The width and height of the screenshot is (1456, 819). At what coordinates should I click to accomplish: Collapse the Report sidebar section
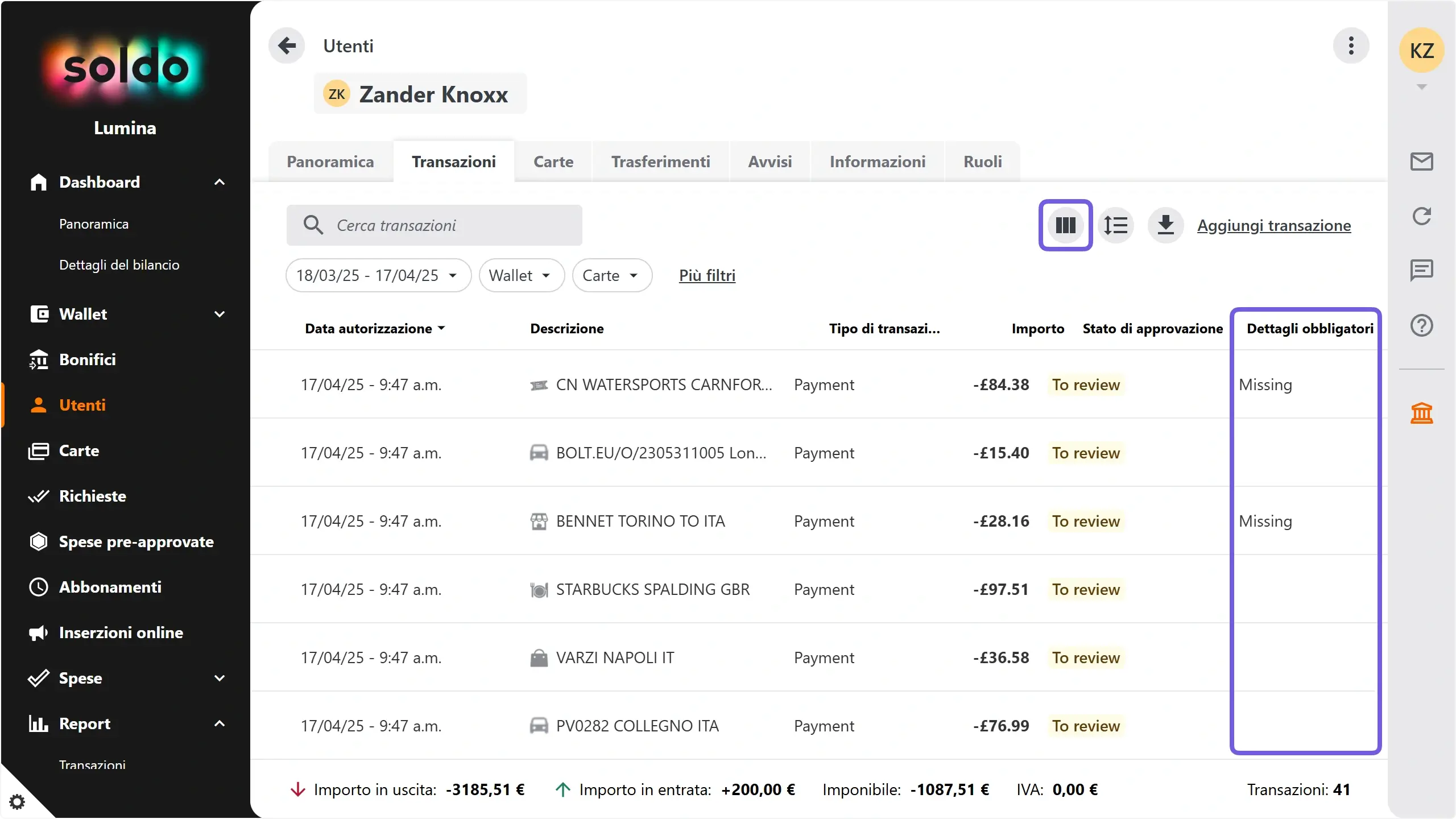[x=219, y=723]
